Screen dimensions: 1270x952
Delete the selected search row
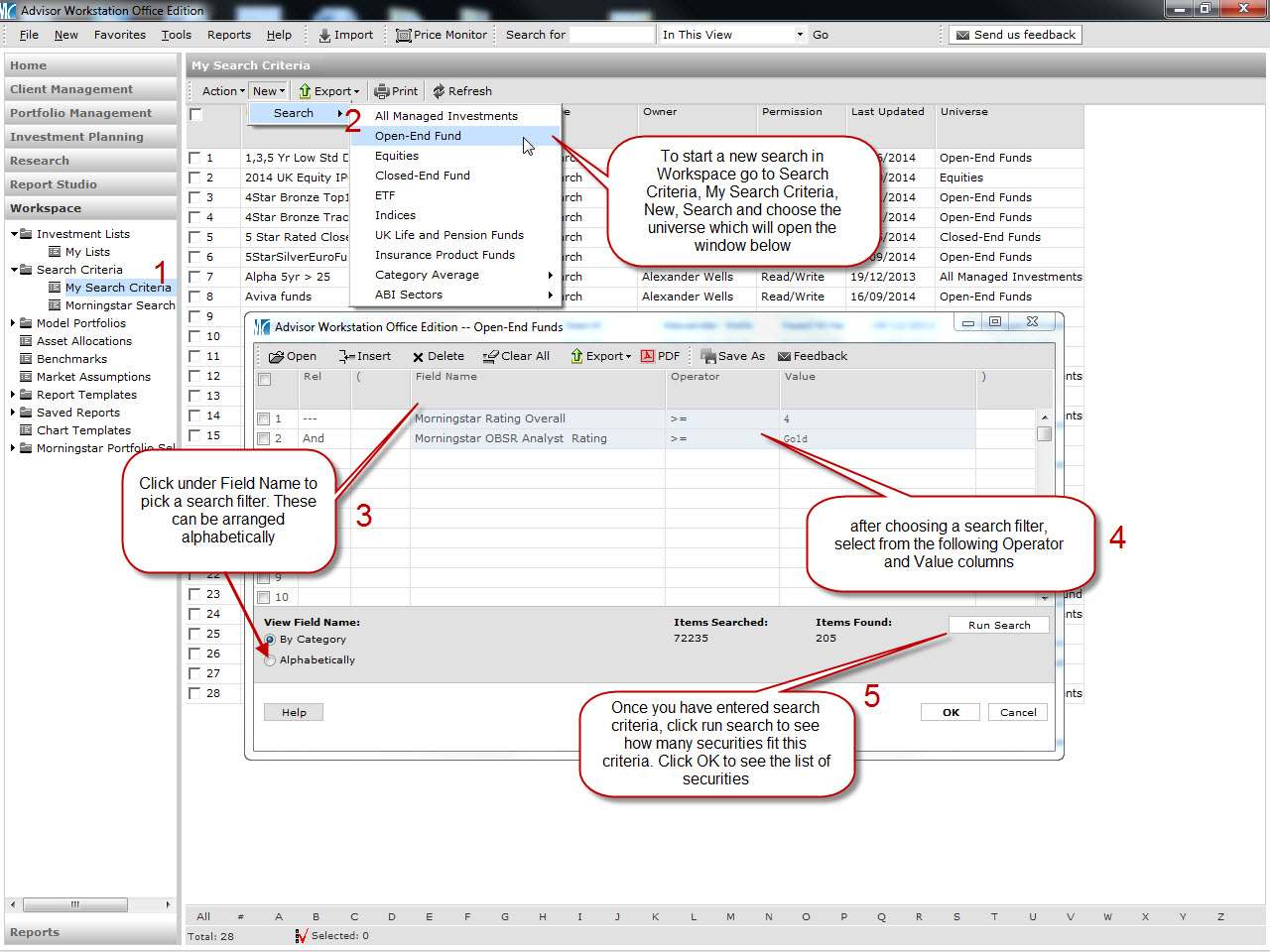(x=438, y=356)
